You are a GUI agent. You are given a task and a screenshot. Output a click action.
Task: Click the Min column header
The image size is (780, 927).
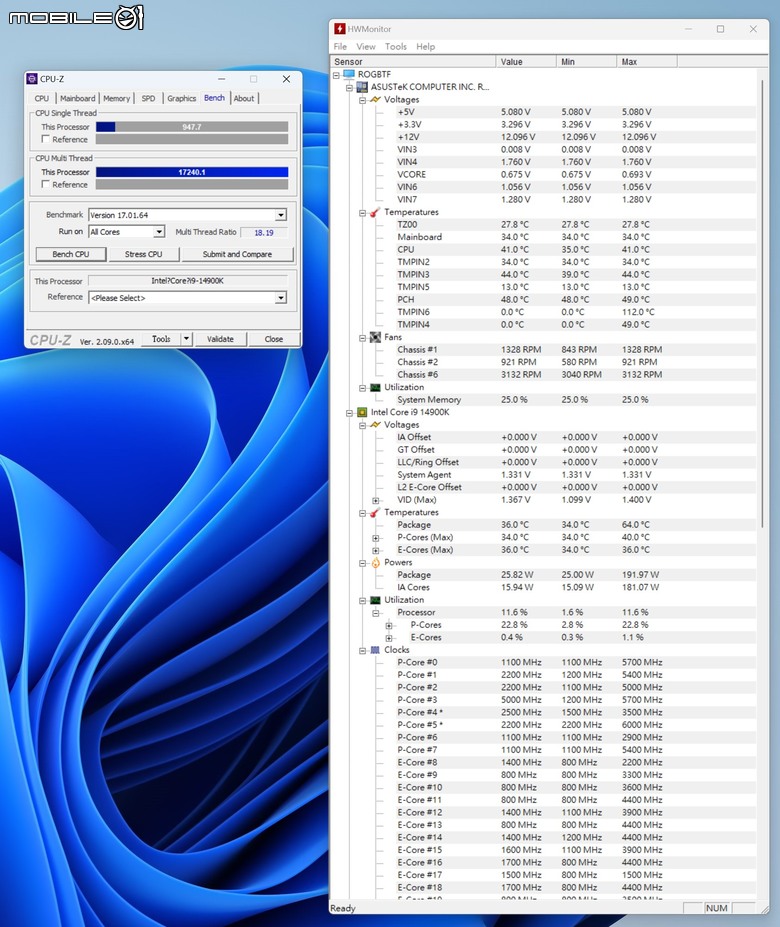pos(586,61)
